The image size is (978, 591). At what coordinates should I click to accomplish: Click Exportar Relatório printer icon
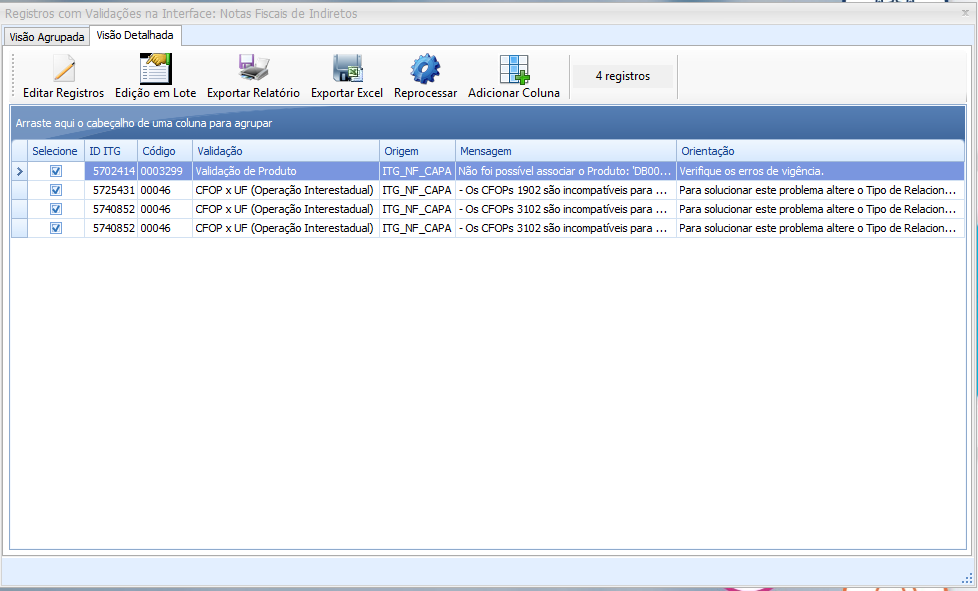coord(253,69)
